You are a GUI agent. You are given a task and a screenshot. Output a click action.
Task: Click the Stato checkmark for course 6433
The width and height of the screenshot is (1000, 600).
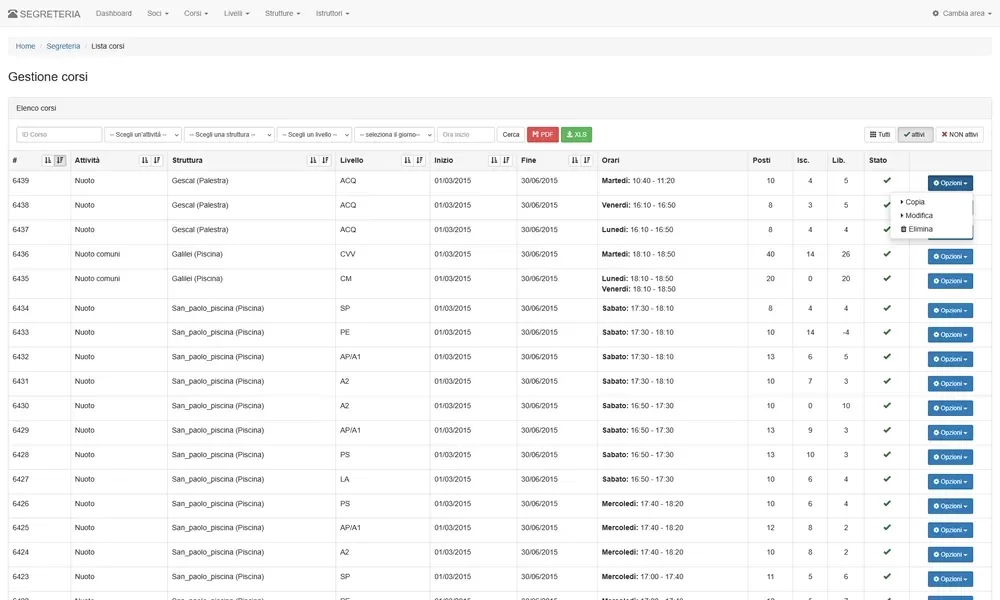point(886,332)
